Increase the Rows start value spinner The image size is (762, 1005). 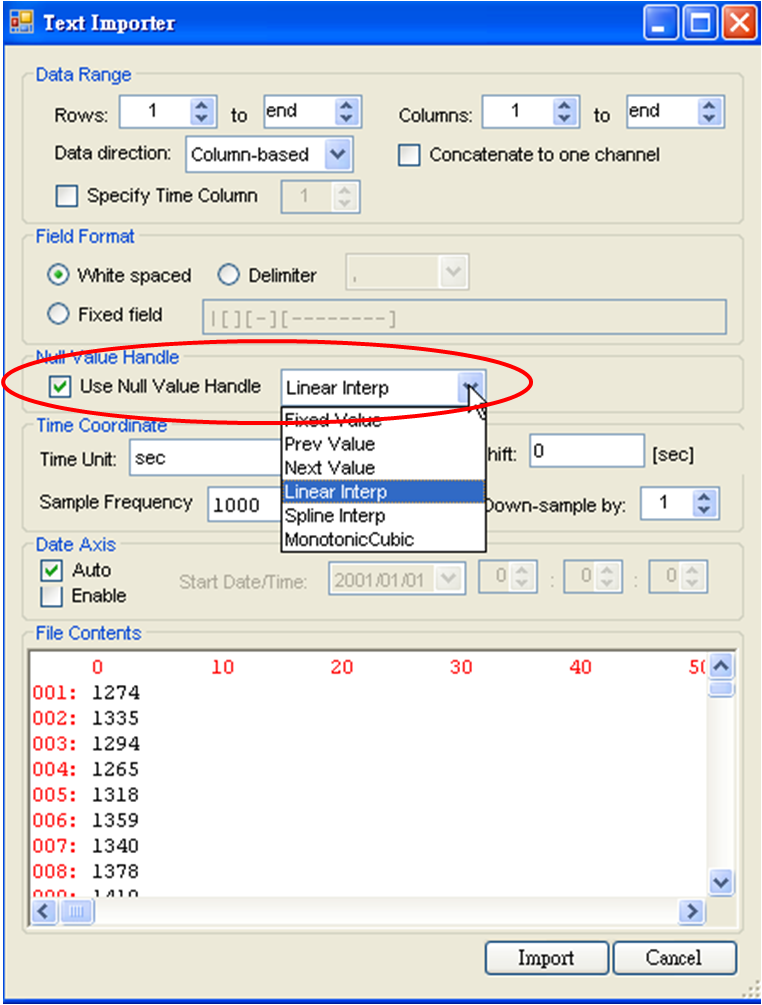[203, 105]
